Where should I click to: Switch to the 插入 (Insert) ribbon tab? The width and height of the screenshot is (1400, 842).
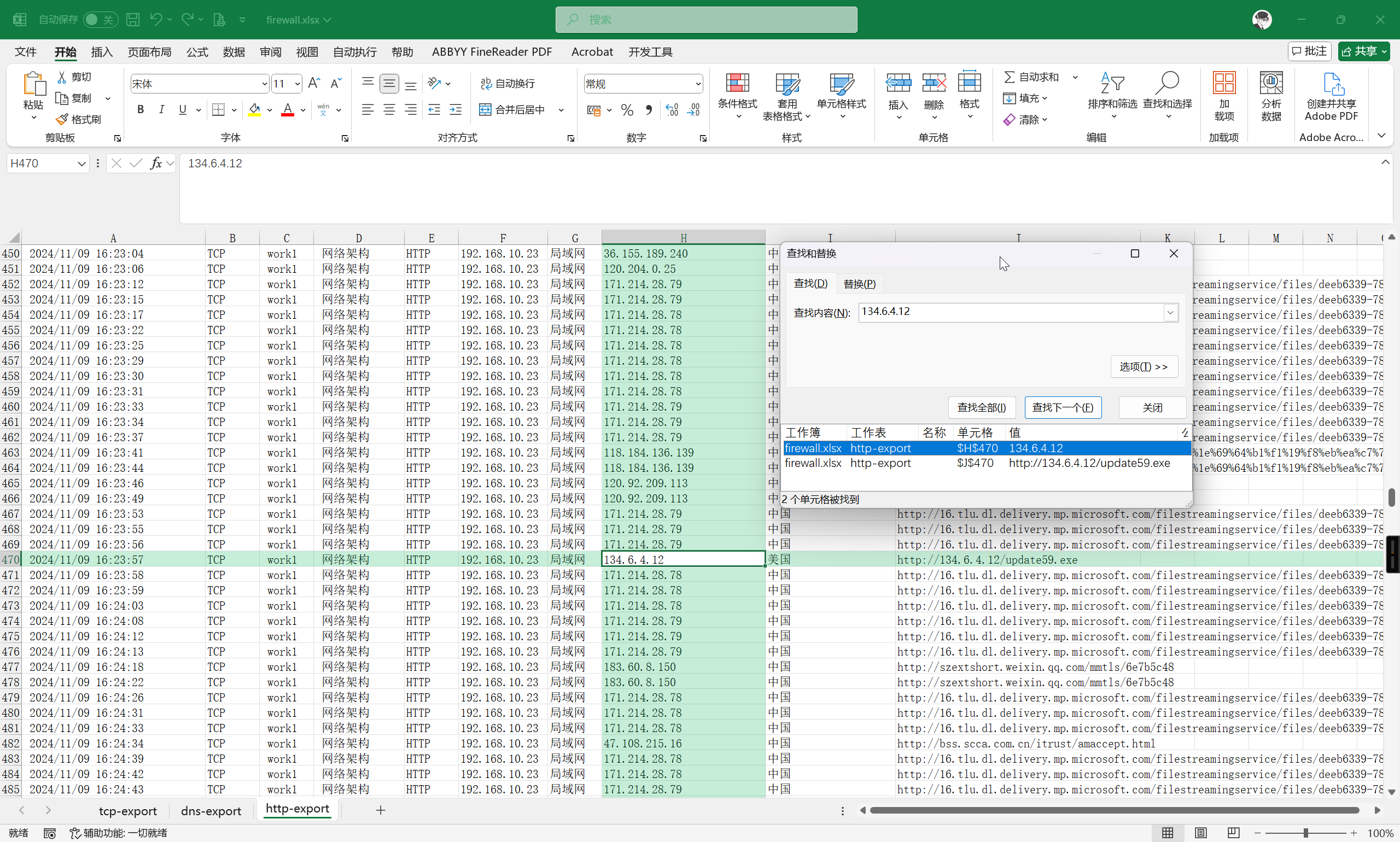[102, 51]
